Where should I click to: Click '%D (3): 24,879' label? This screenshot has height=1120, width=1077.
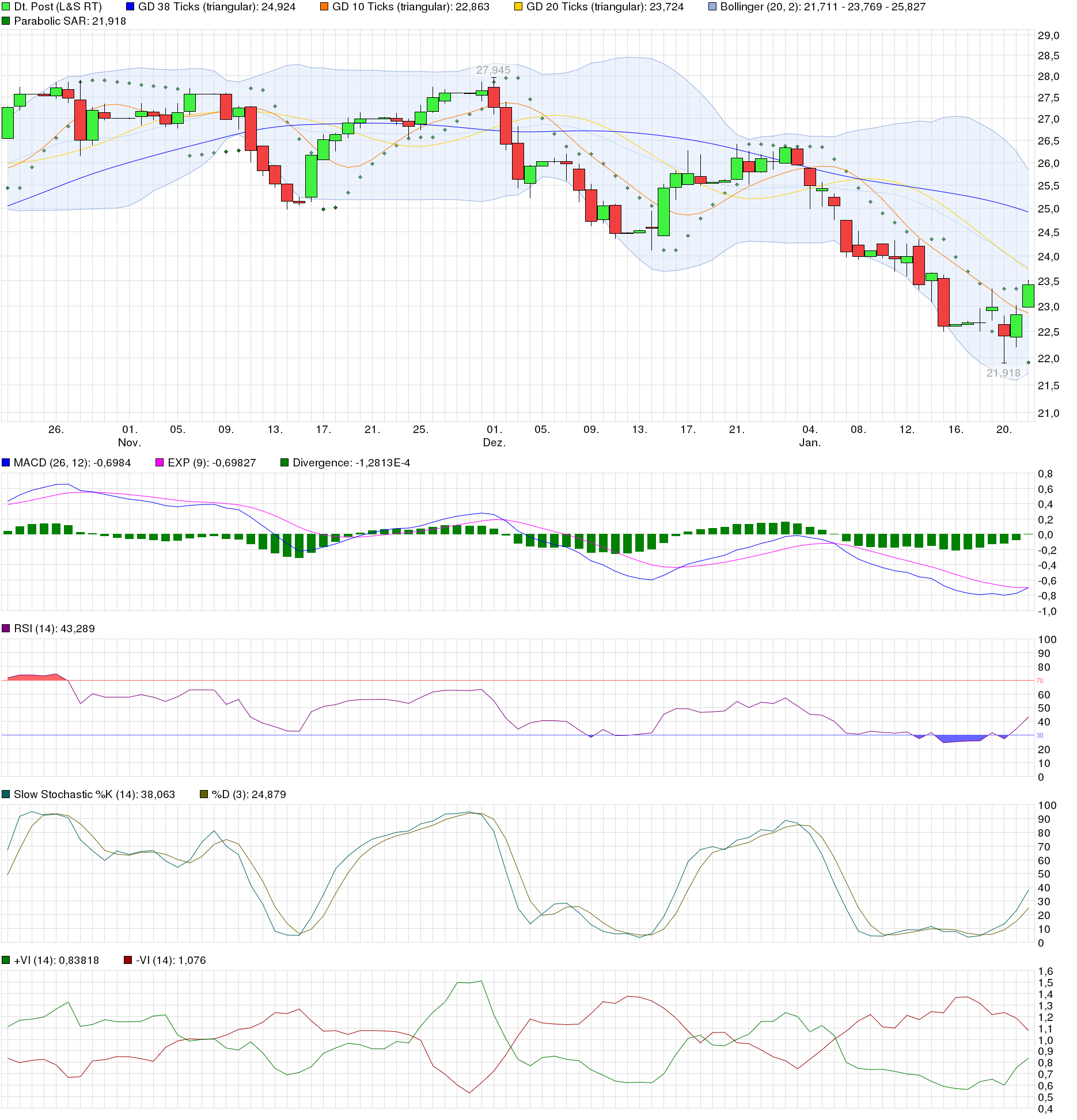pos(249,794)
